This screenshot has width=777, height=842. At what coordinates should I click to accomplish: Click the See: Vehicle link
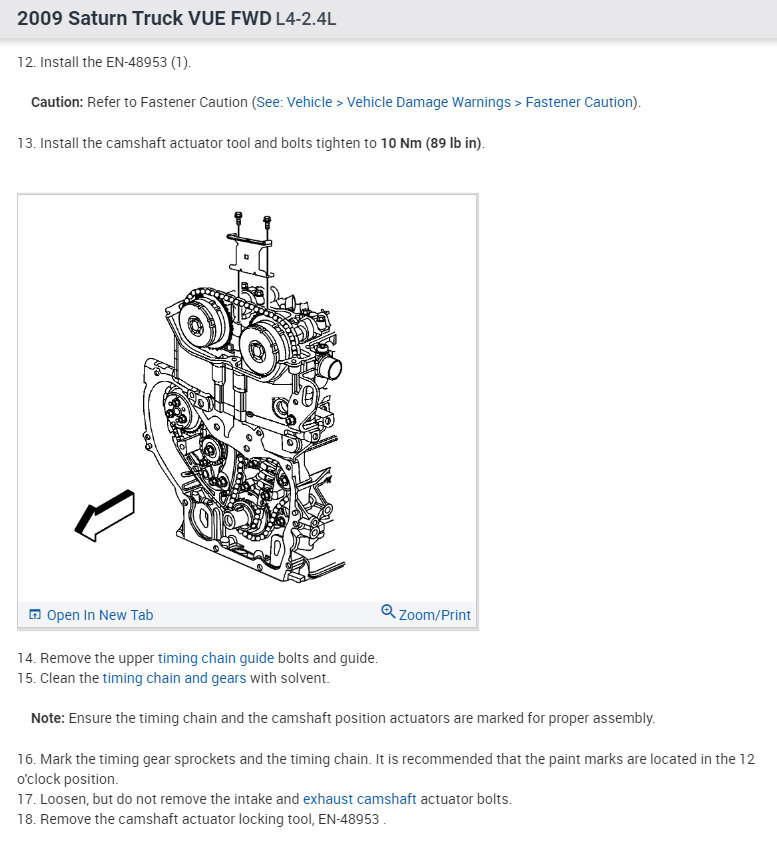(294, 102)
